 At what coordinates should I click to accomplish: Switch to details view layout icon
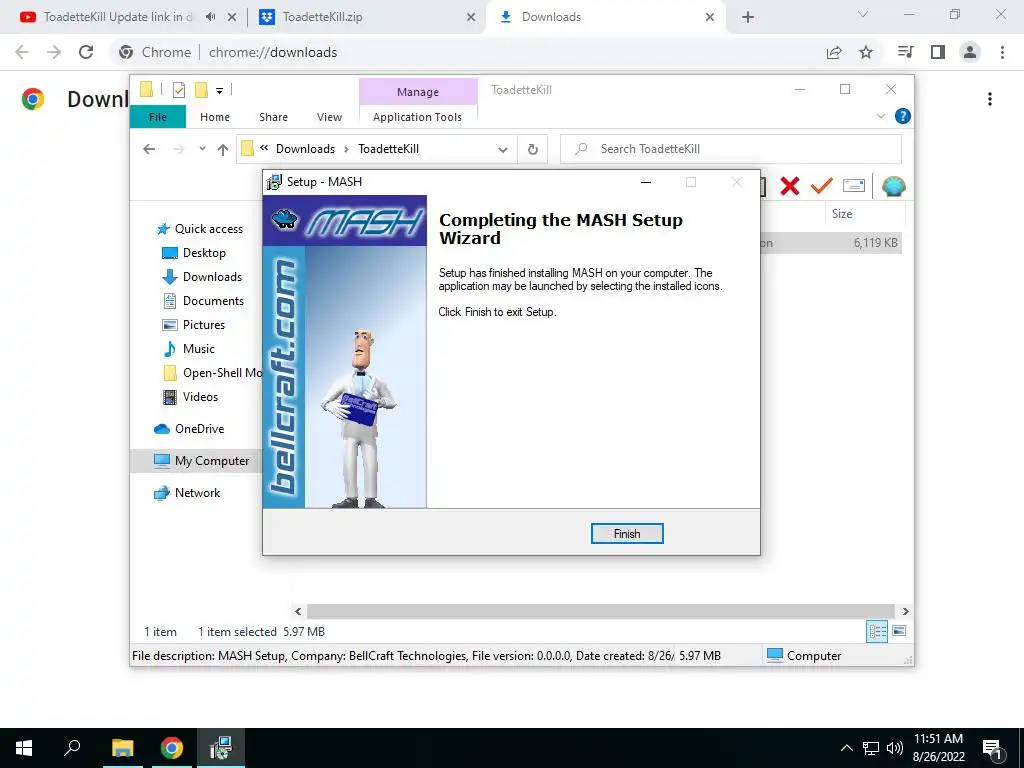point(877,631)
